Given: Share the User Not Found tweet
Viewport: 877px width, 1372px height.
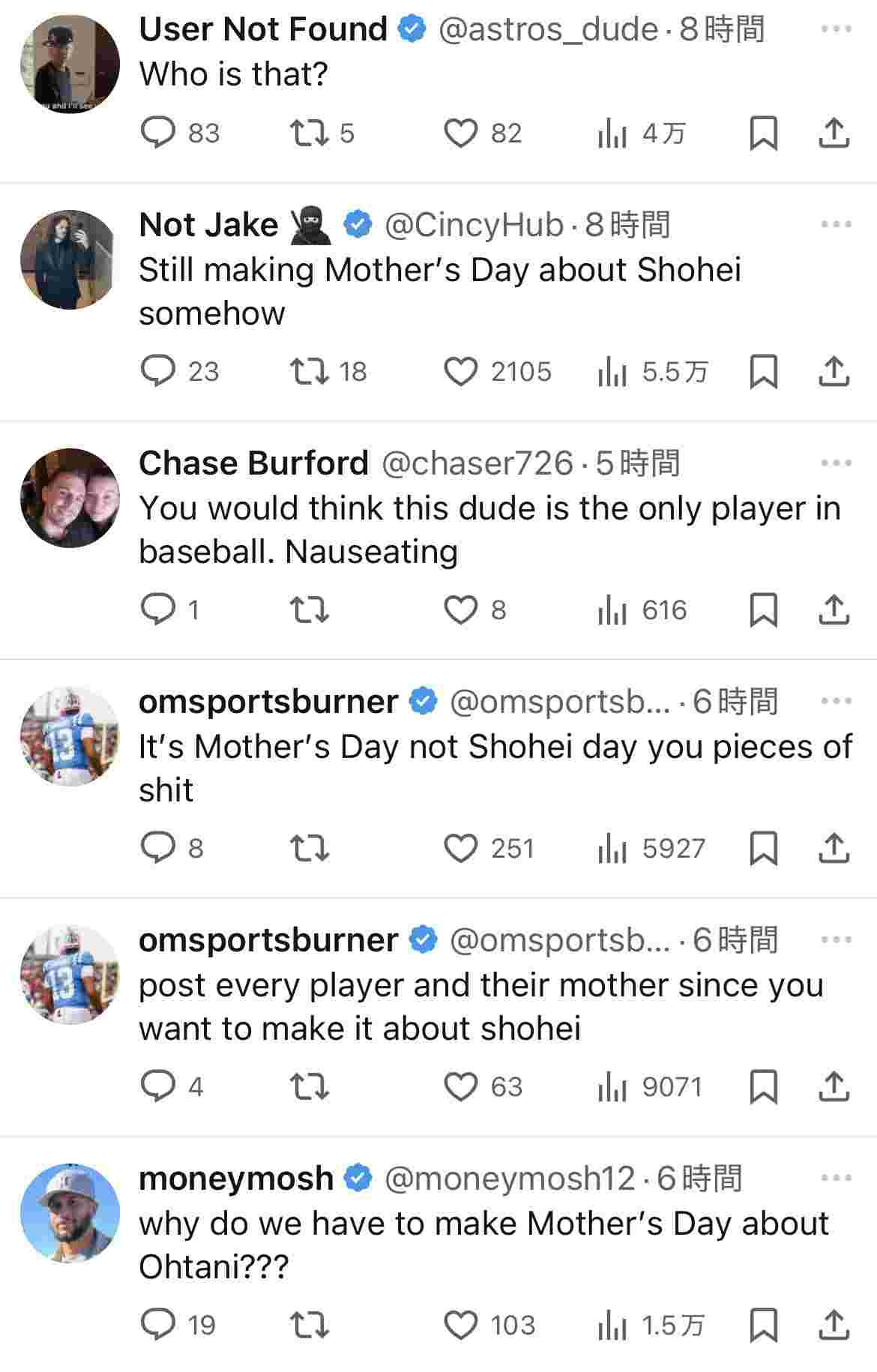Looking at the screenshot, I should (x=833, y=133).
